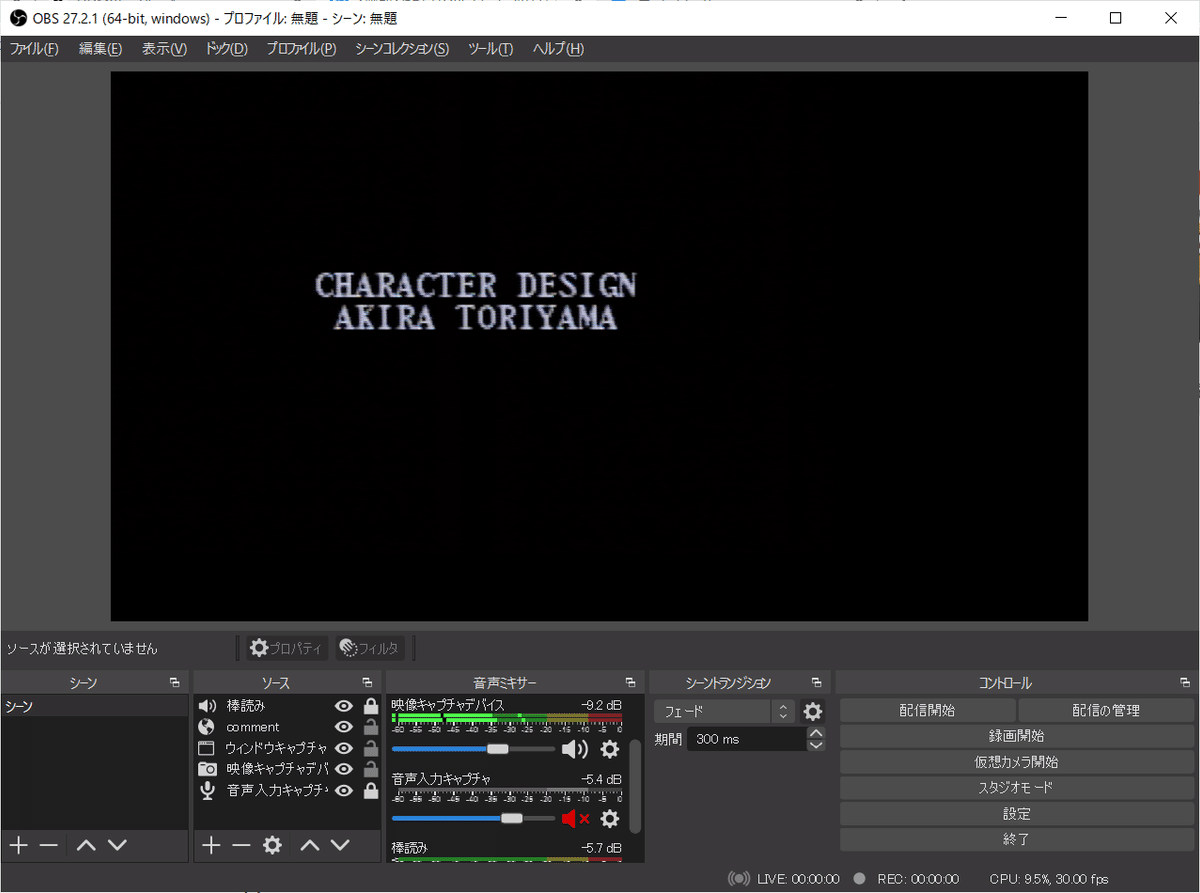Viewport: 1200px width, 893px height.
Task: Open the gear settings for 音声入力キャプチャ audio
Action: click(x=609, y=819)
